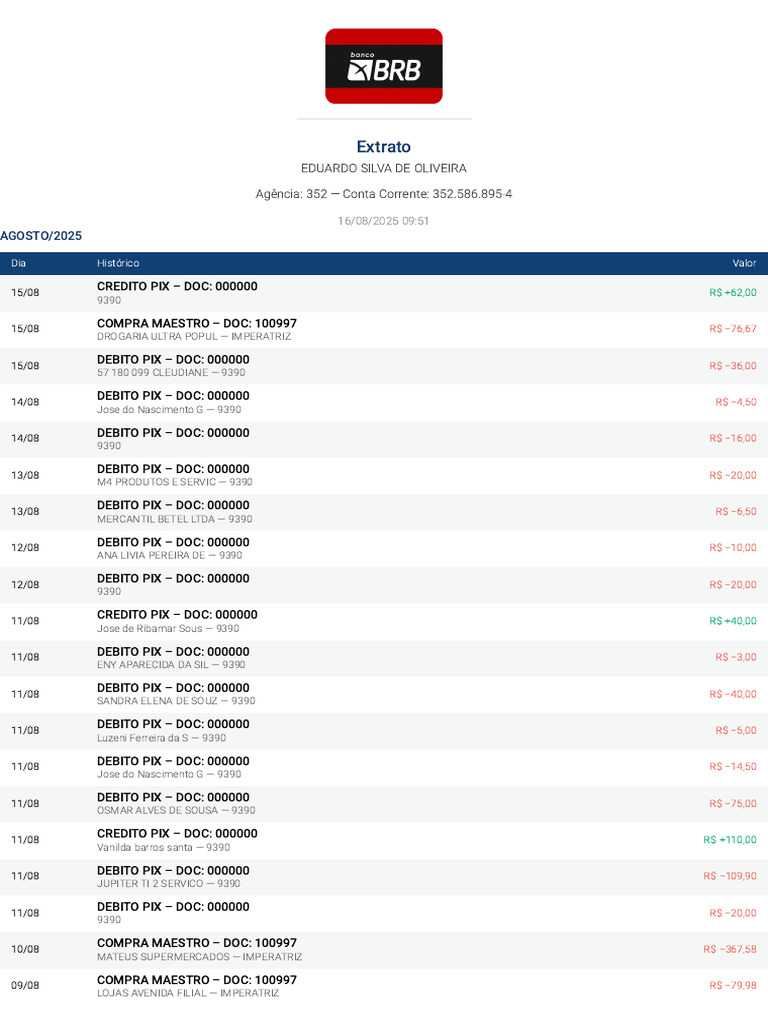The width and height of the screenshot is (768, 1024).
Task: Select the amount "R$ -367,58"
Action: tap(730, 949)
